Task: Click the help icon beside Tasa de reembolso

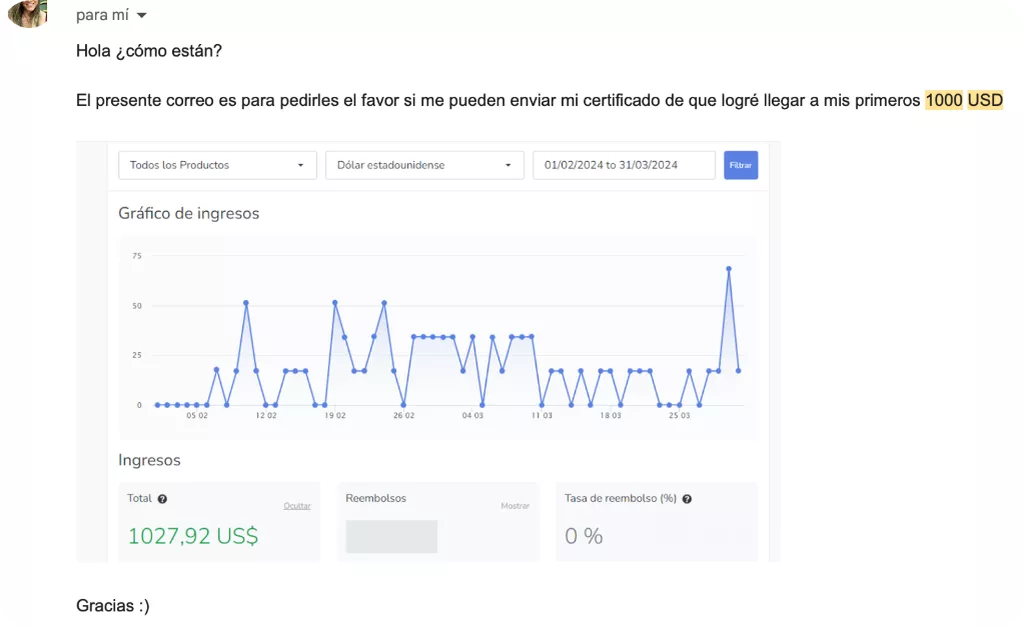Action: 687,499
